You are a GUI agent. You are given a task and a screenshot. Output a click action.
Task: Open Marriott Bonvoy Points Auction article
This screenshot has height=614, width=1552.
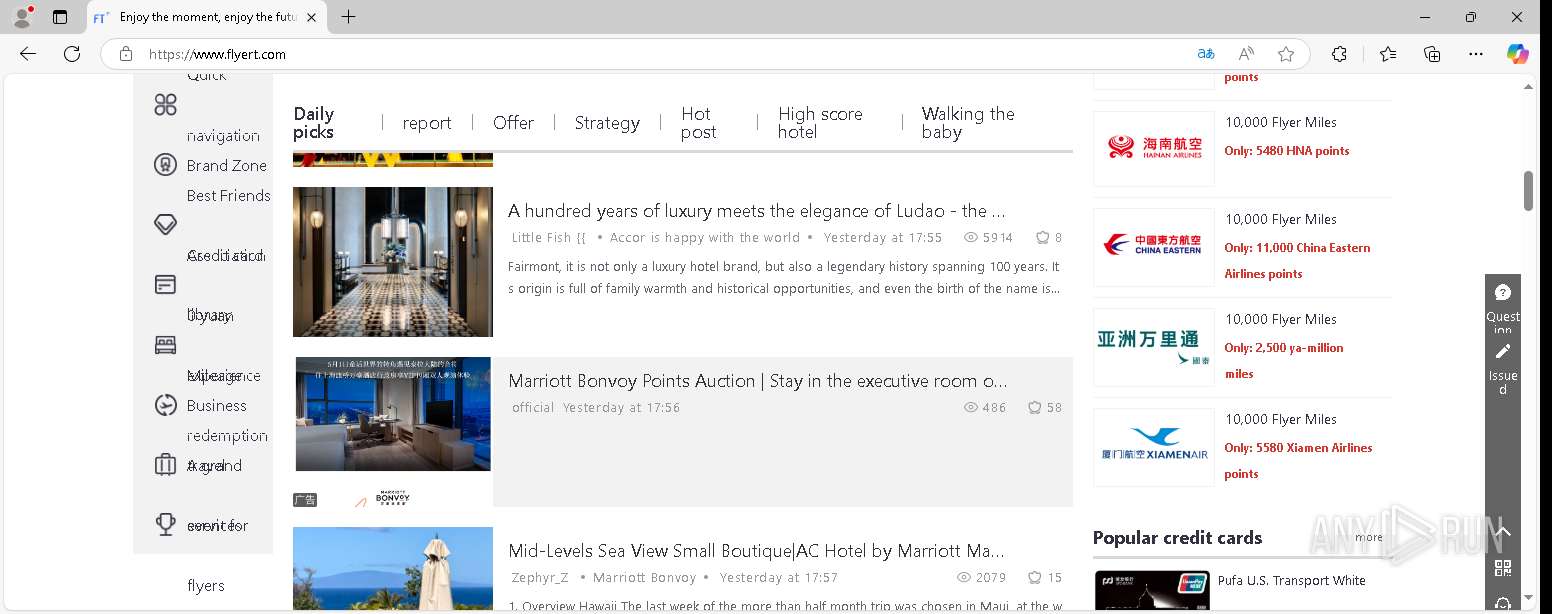pyautogui.click(x=757, y=381)
